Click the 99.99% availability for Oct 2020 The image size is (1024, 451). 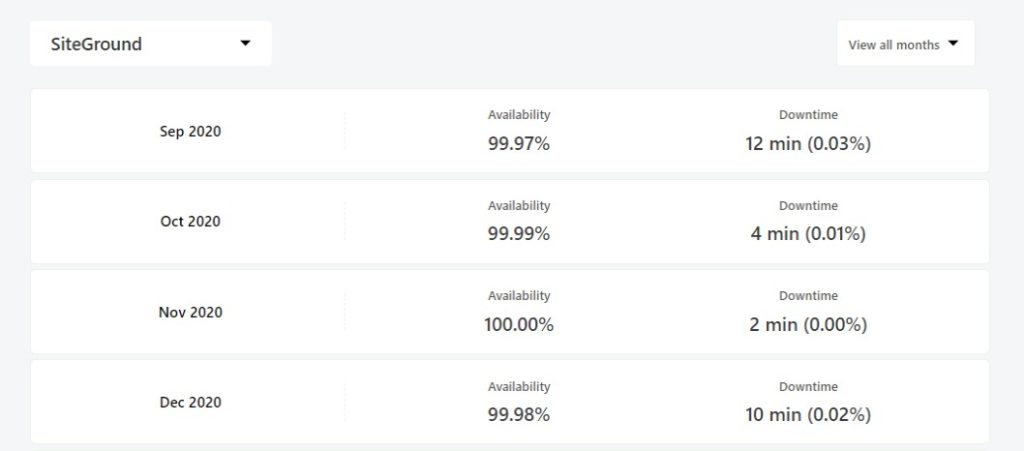[519, 234]
